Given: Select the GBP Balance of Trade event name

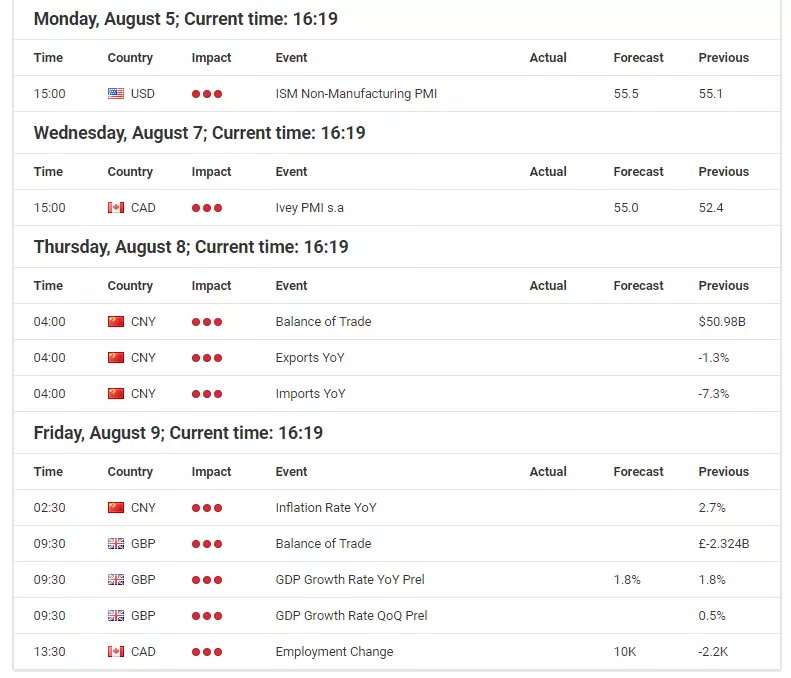Looking at the screenshot, I should (323, 544).
